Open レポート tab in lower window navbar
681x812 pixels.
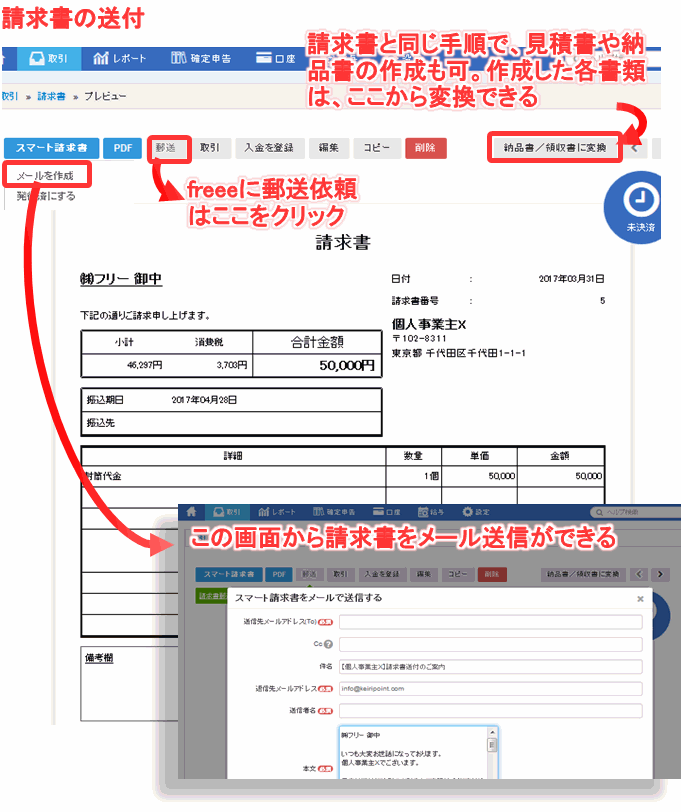pos(277,512)
